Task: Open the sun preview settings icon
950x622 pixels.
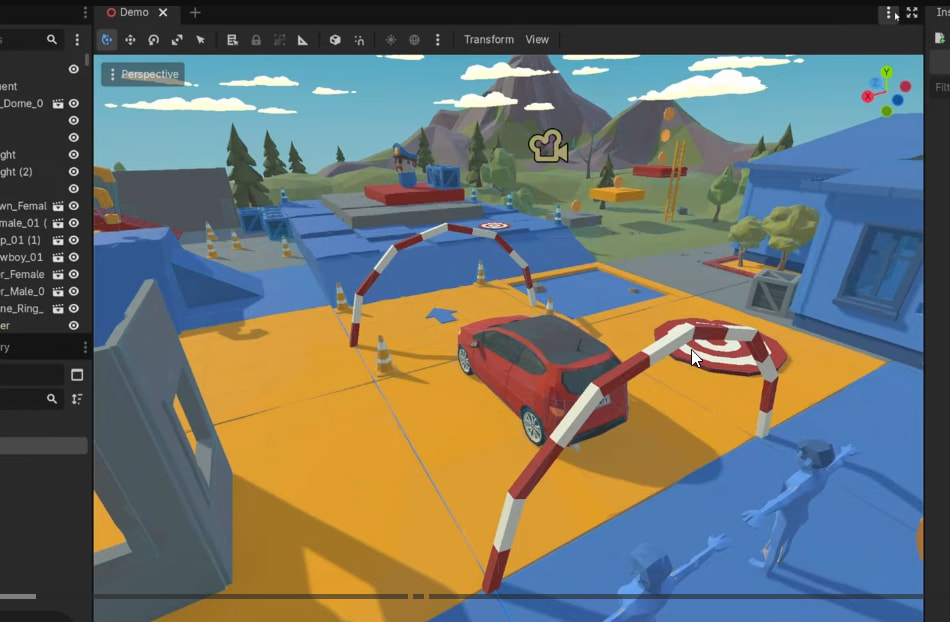Action: click(391, 40)
